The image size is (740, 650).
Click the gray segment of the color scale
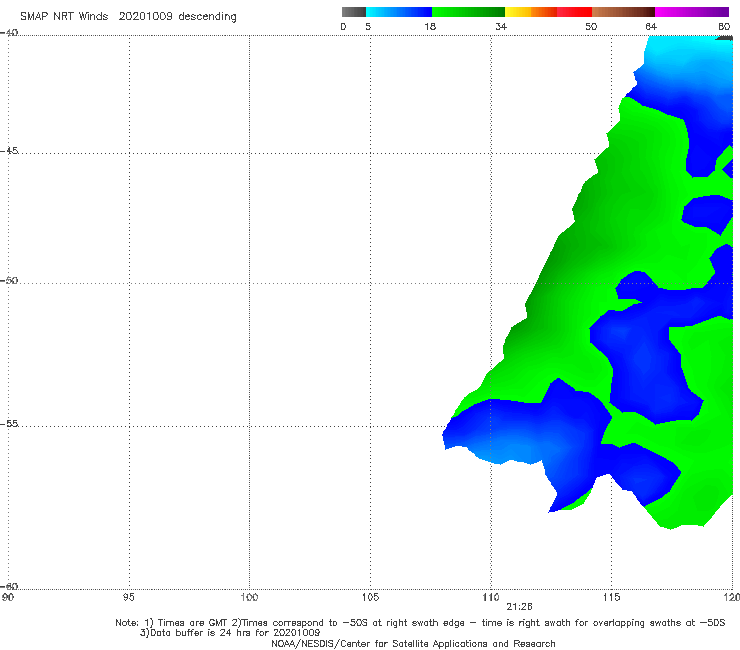coord(354,12)
